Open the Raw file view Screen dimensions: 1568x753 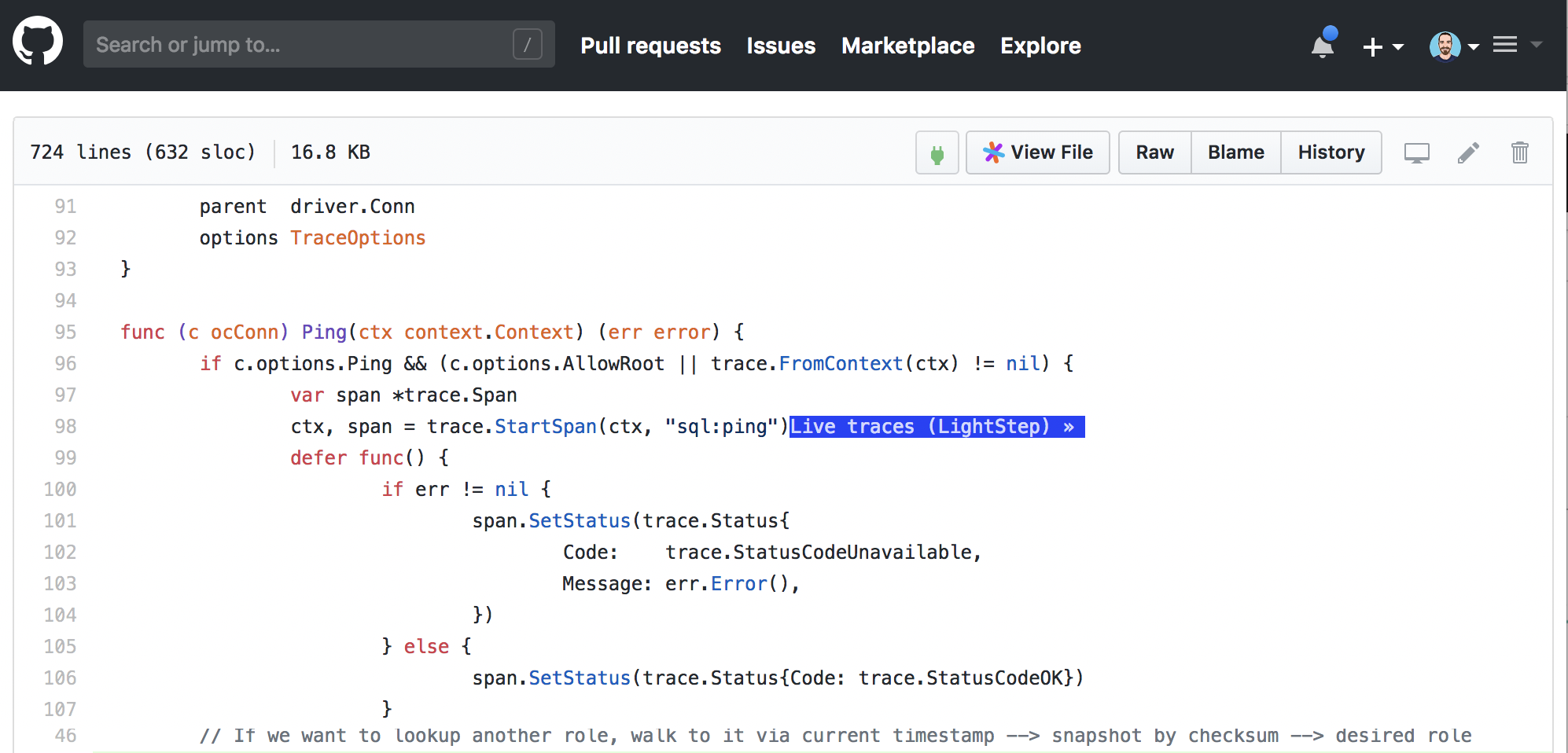1154,152
